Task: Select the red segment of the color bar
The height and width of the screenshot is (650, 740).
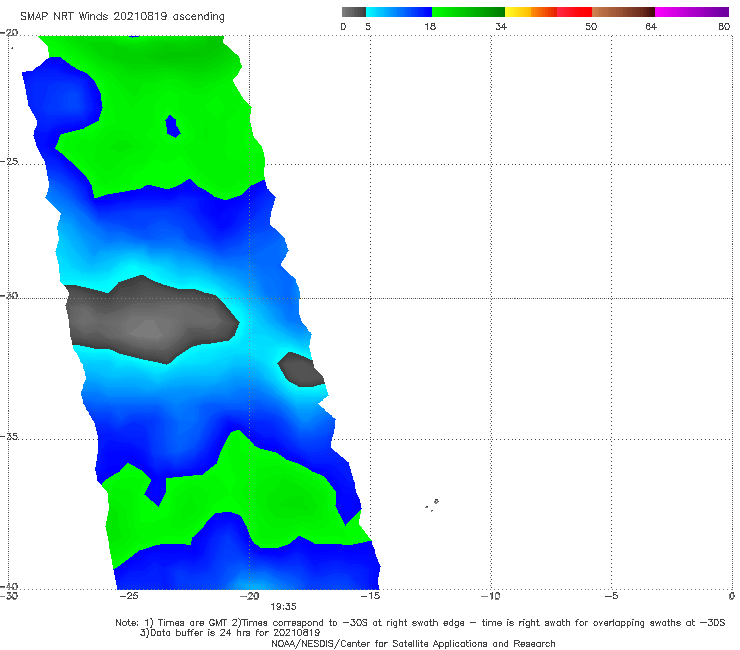Action: (574, 12)
